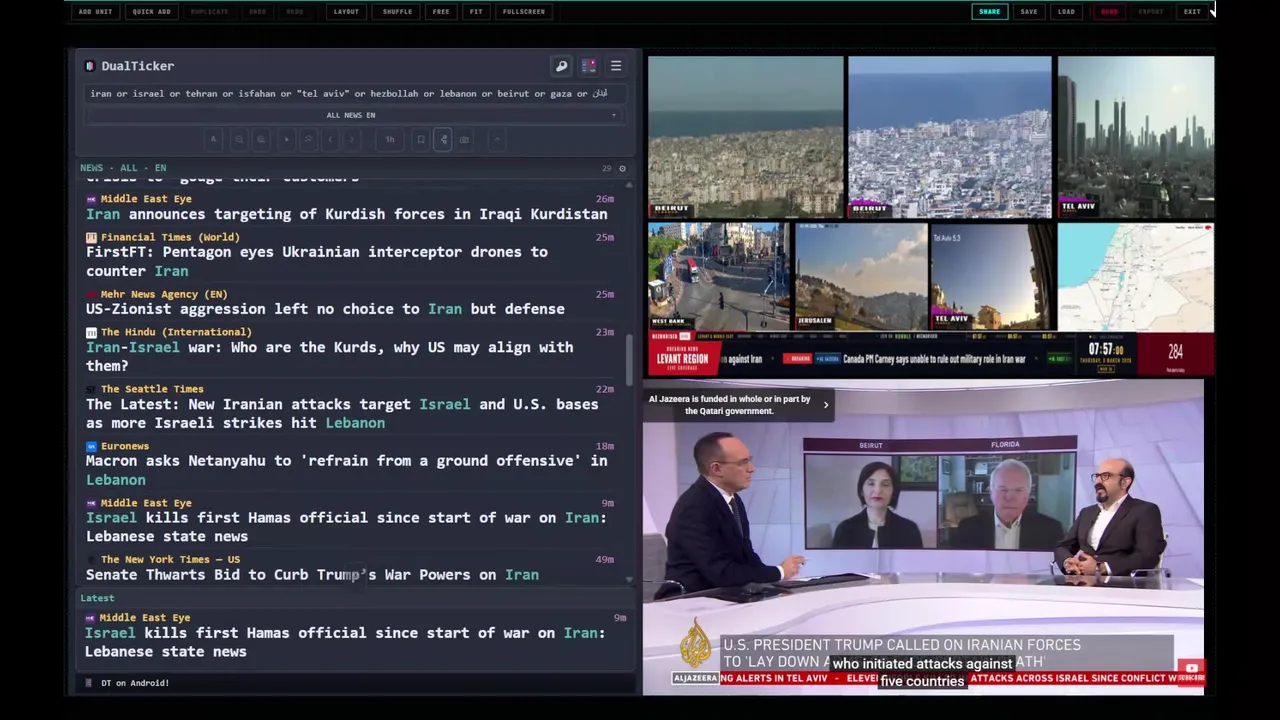Select the FIT layout option
1280x720 pixels.
(x=476, y=12)
